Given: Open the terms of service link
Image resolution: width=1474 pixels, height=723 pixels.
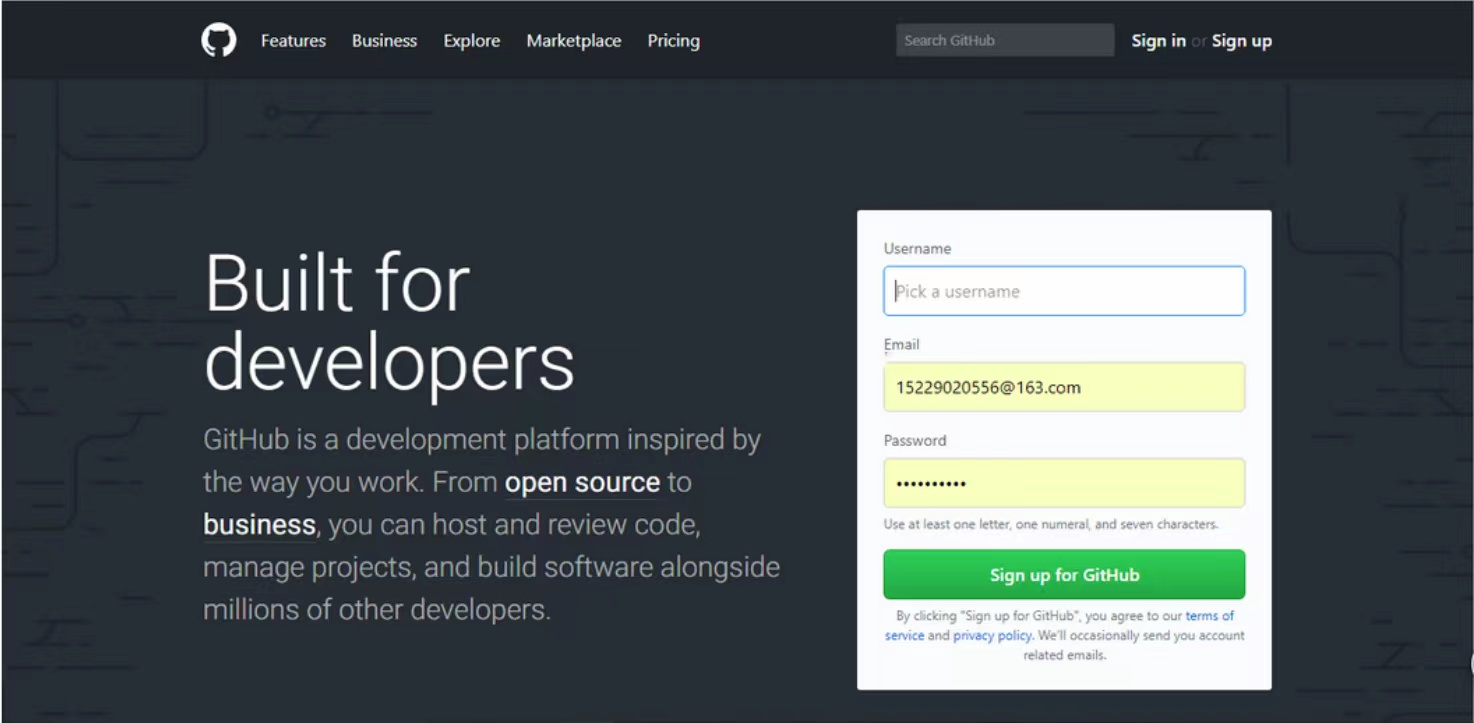Looking at the screenshot, I should (x=1209, y=616).
